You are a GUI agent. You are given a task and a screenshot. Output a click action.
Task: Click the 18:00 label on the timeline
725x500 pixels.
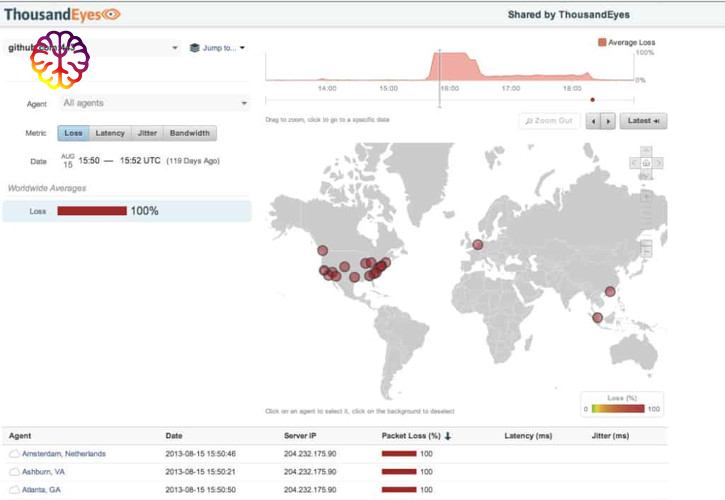tap(572, 88)
